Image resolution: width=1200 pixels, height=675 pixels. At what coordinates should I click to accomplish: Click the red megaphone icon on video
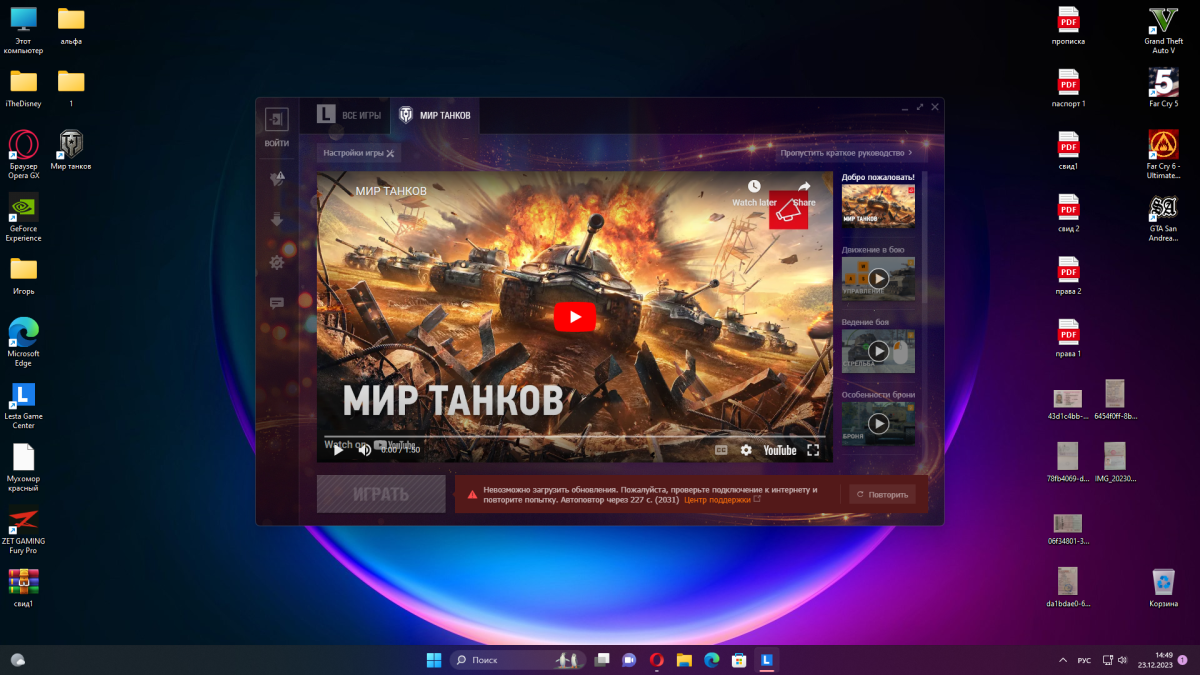click(x=788, y=210)
